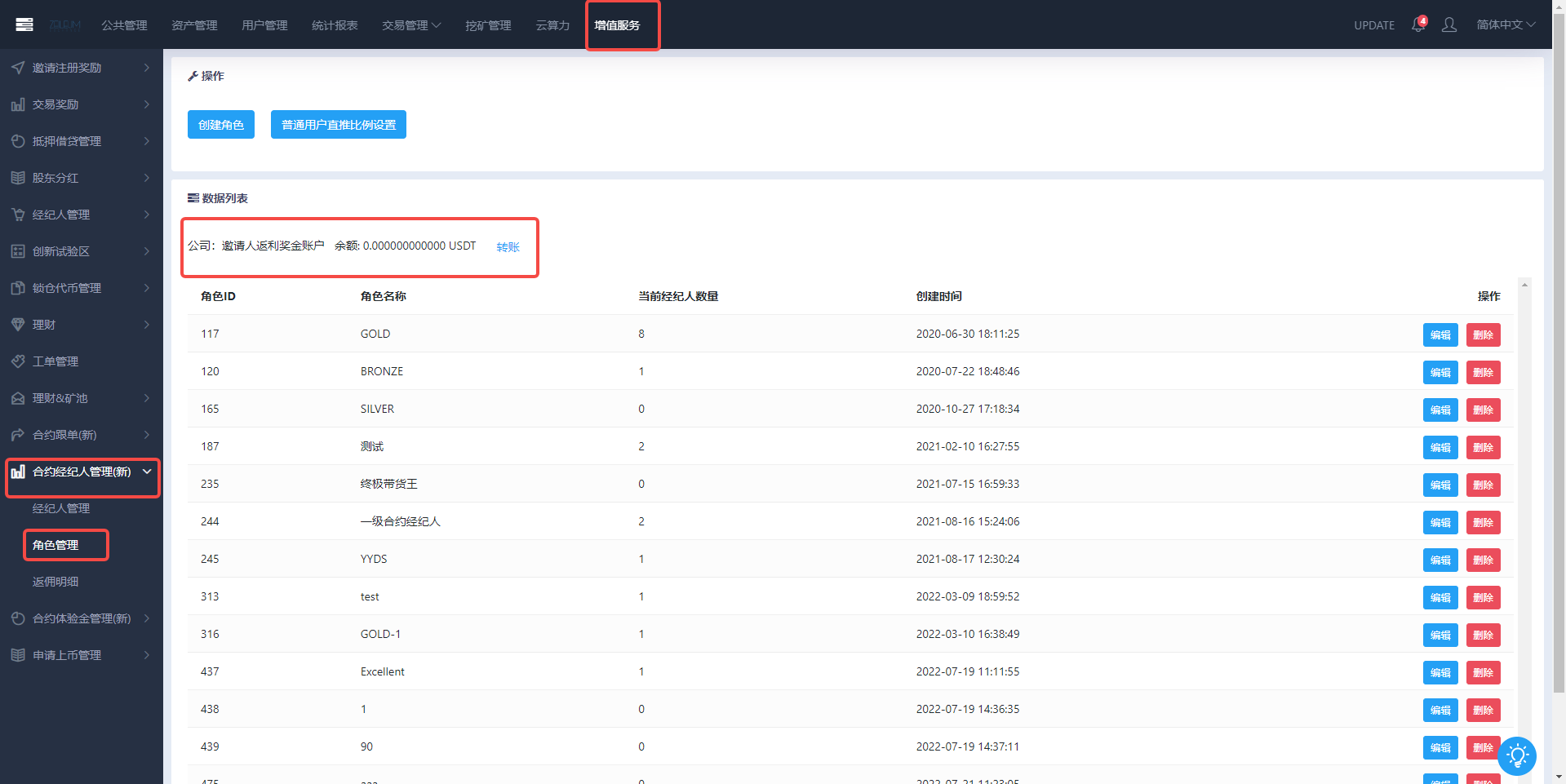1566x784 pixels.
Task: Edit the GOLD role row
Action: point(1440,335)
